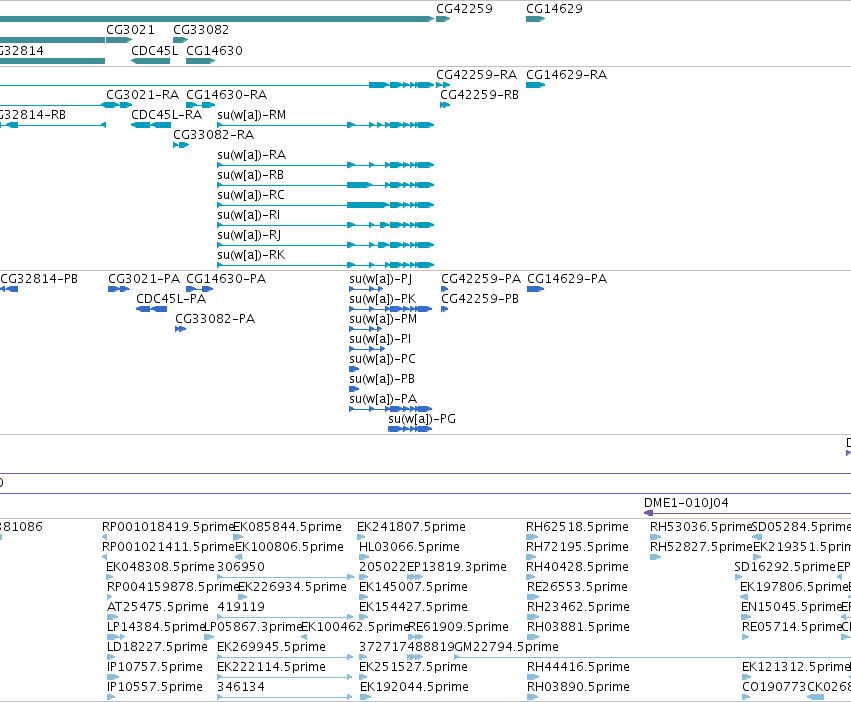Screen dimensions: 851x702
Task: Click EST EK085844.5prime
Action: click(288, 527)
